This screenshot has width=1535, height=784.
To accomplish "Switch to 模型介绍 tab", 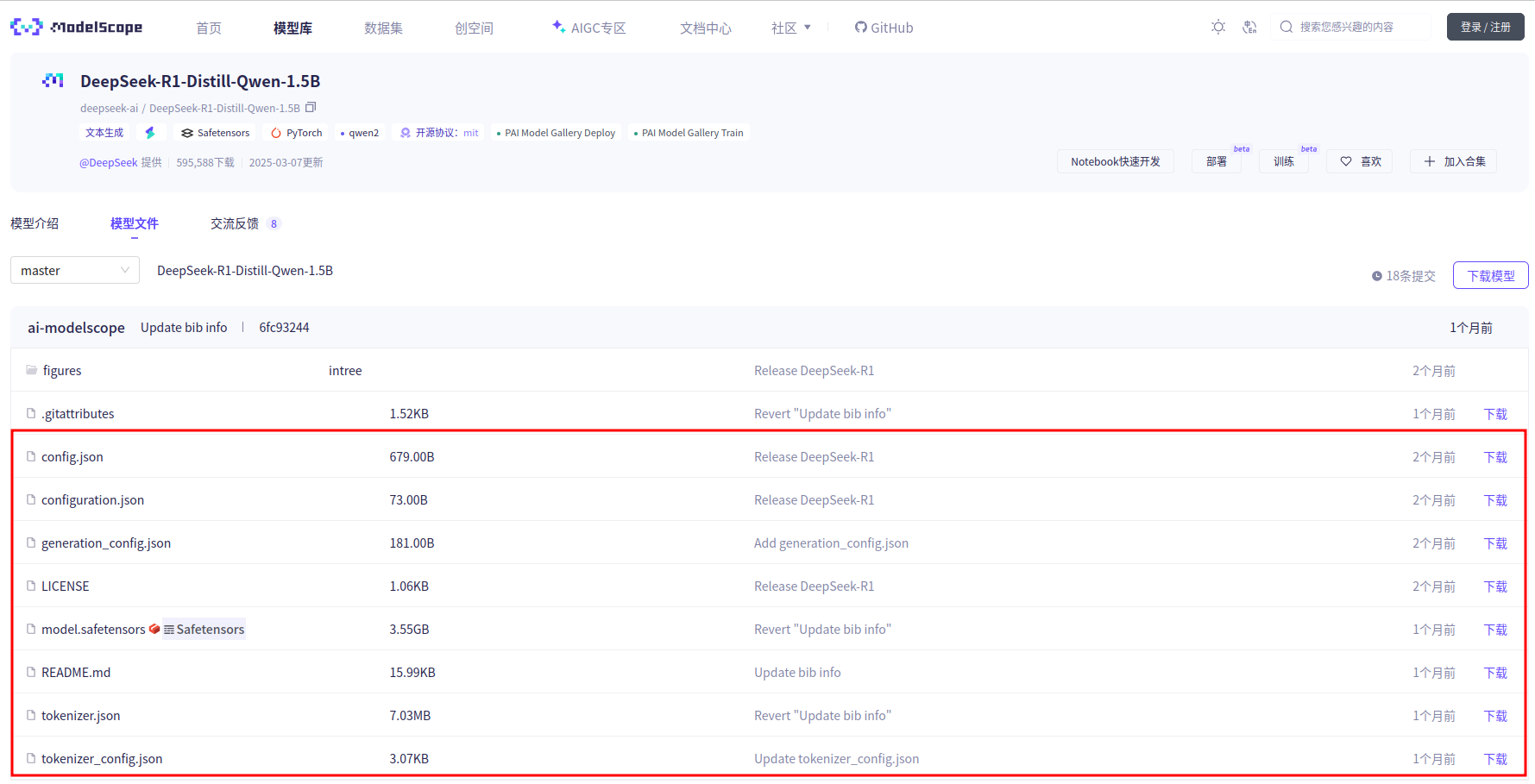I will click(35, 223).
